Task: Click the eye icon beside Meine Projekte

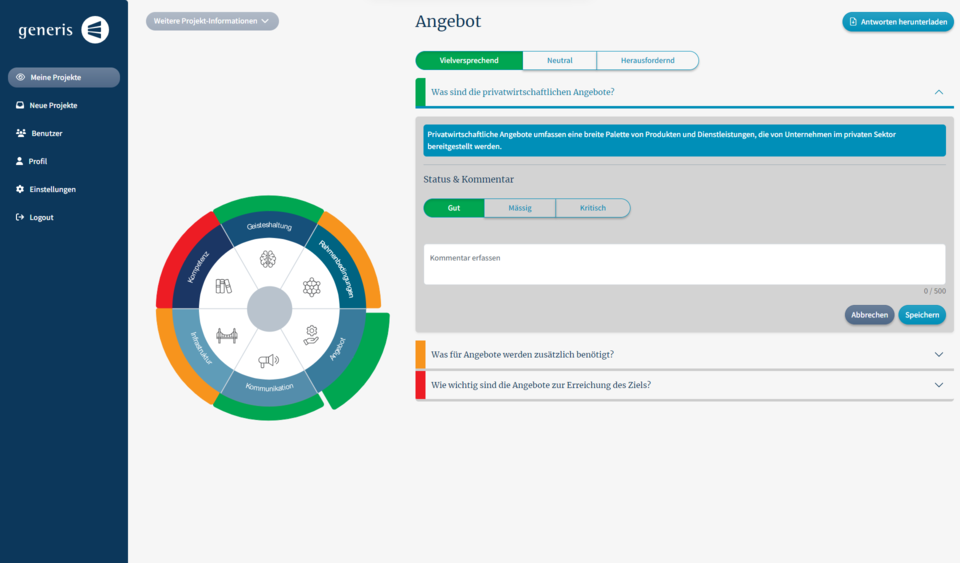Action: coord(20,77)
